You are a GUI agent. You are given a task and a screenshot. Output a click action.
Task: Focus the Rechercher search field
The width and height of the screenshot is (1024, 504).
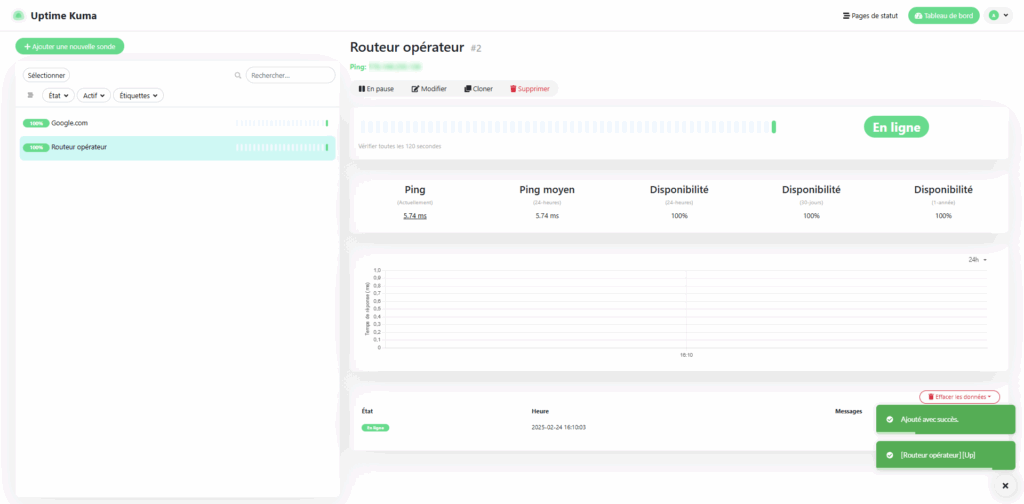(x=290, y=75)
